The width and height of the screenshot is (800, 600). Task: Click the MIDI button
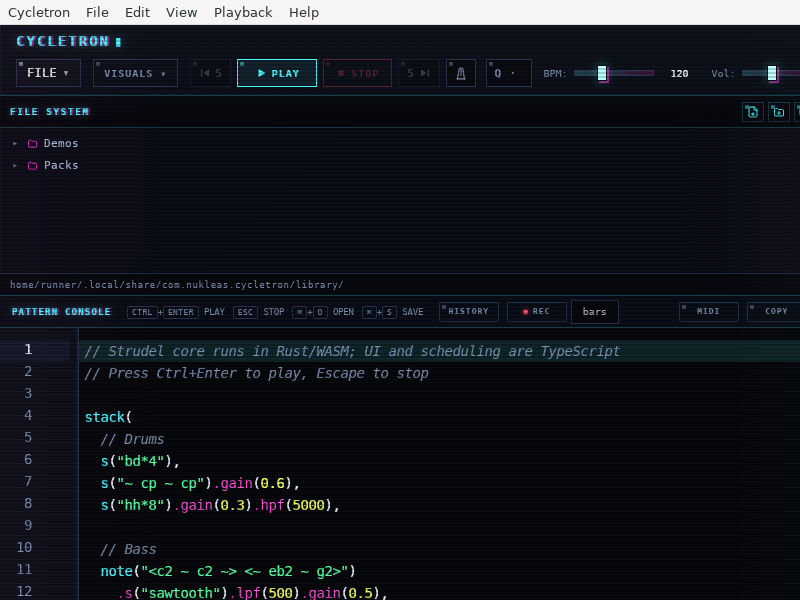click(709, 312)
